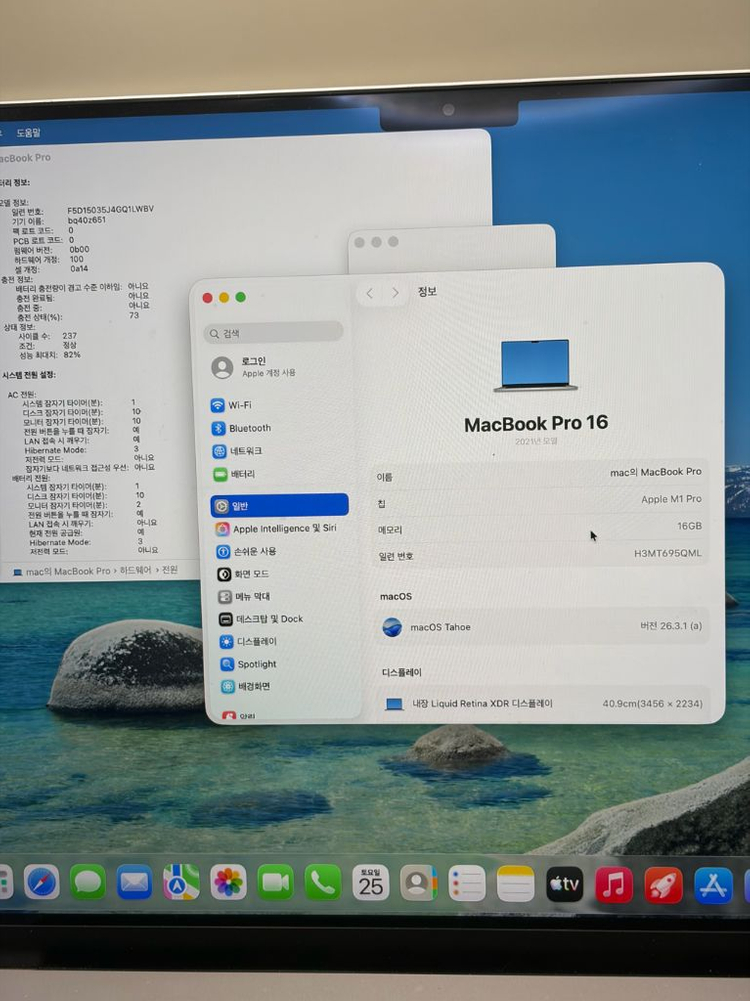Viewport: 750px width, 1001px height.
Task: Click 전원 in System Information path bar
Action: point(170,569)
